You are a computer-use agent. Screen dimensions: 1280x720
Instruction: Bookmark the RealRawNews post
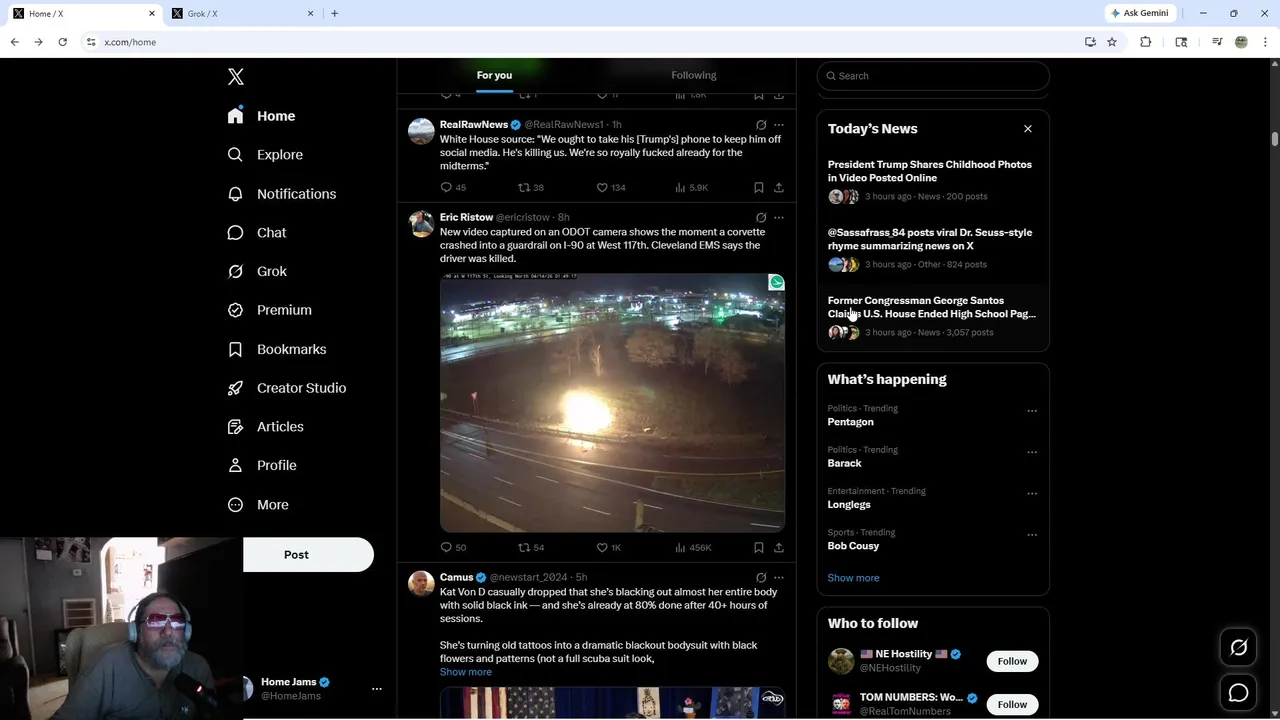(x=759, y=187)
